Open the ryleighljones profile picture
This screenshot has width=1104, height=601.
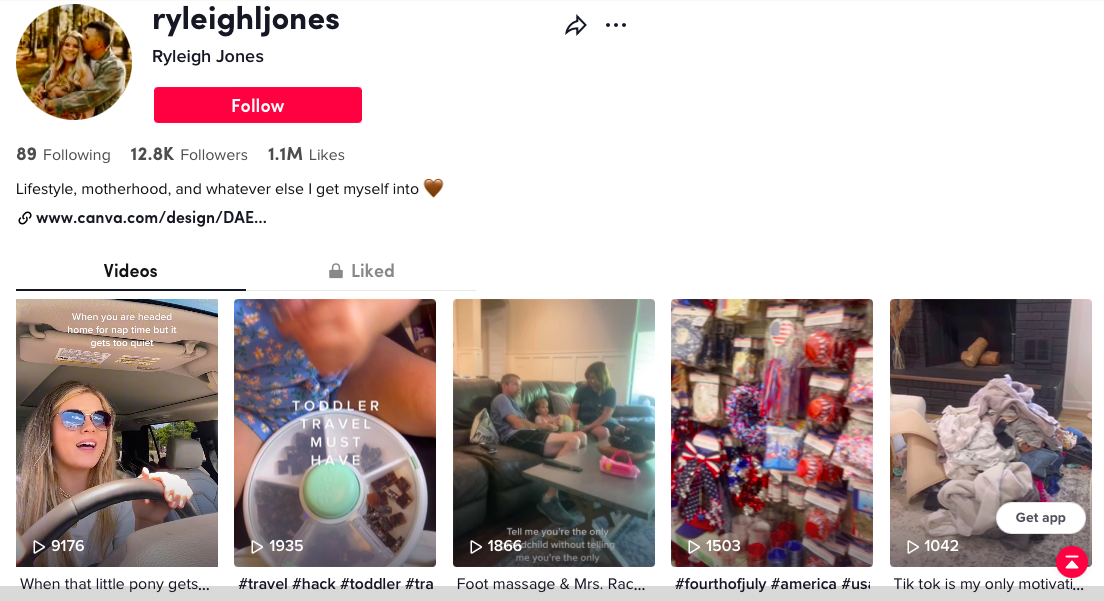click(74, 62)
